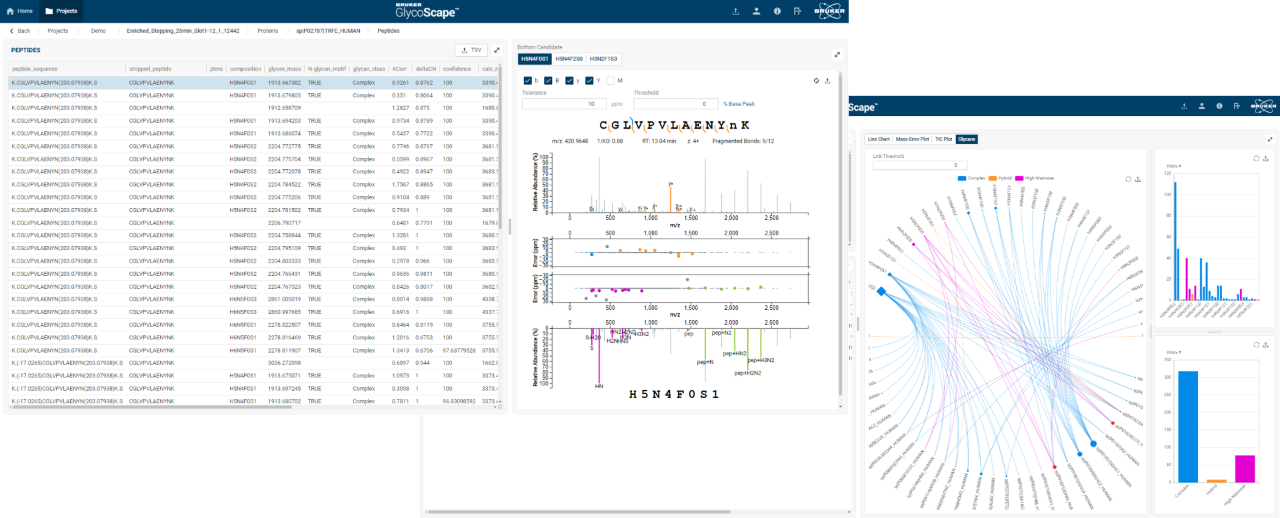Screen dimensions: 1280x518
Task: Uncheck the uppercase Y ion checkbox
Action: coord(590,80)
